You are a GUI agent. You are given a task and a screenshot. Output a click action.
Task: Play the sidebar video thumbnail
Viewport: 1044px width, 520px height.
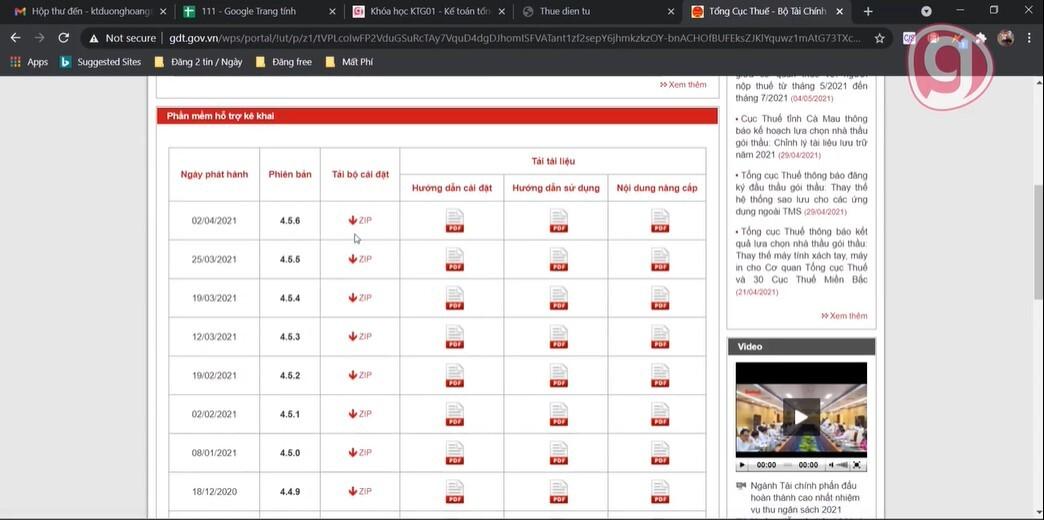(x=801, y=417)
